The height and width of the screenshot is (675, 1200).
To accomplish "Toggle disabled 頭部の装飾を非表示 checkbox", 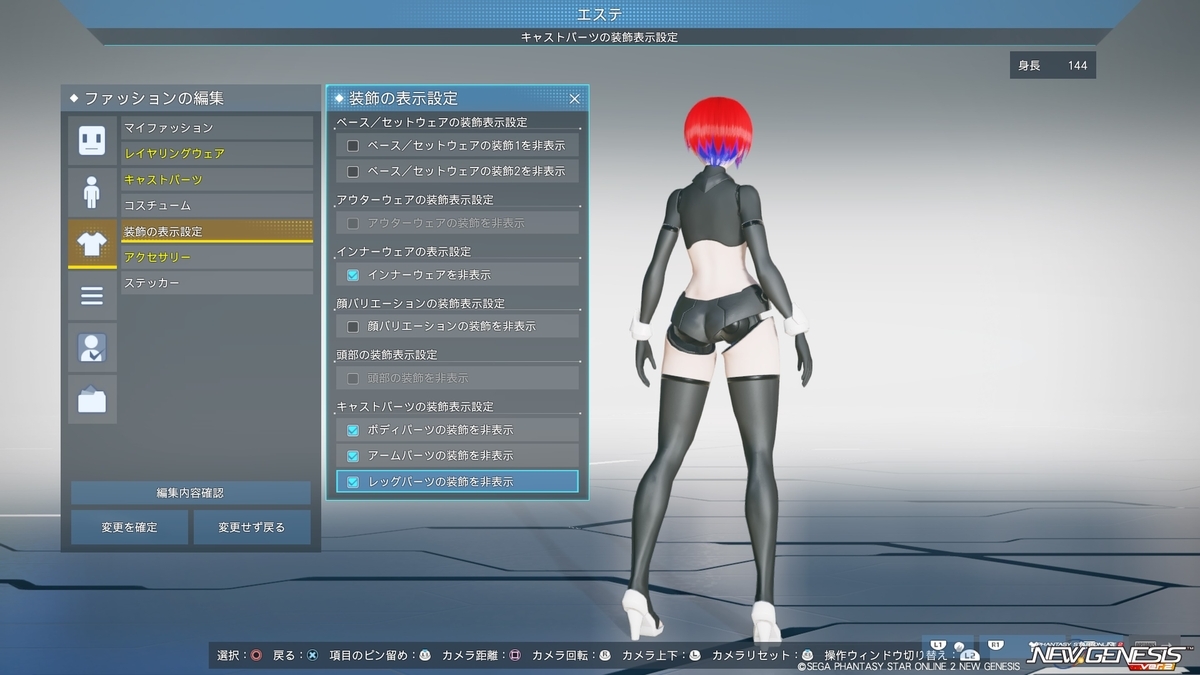I will pos(353,378).
